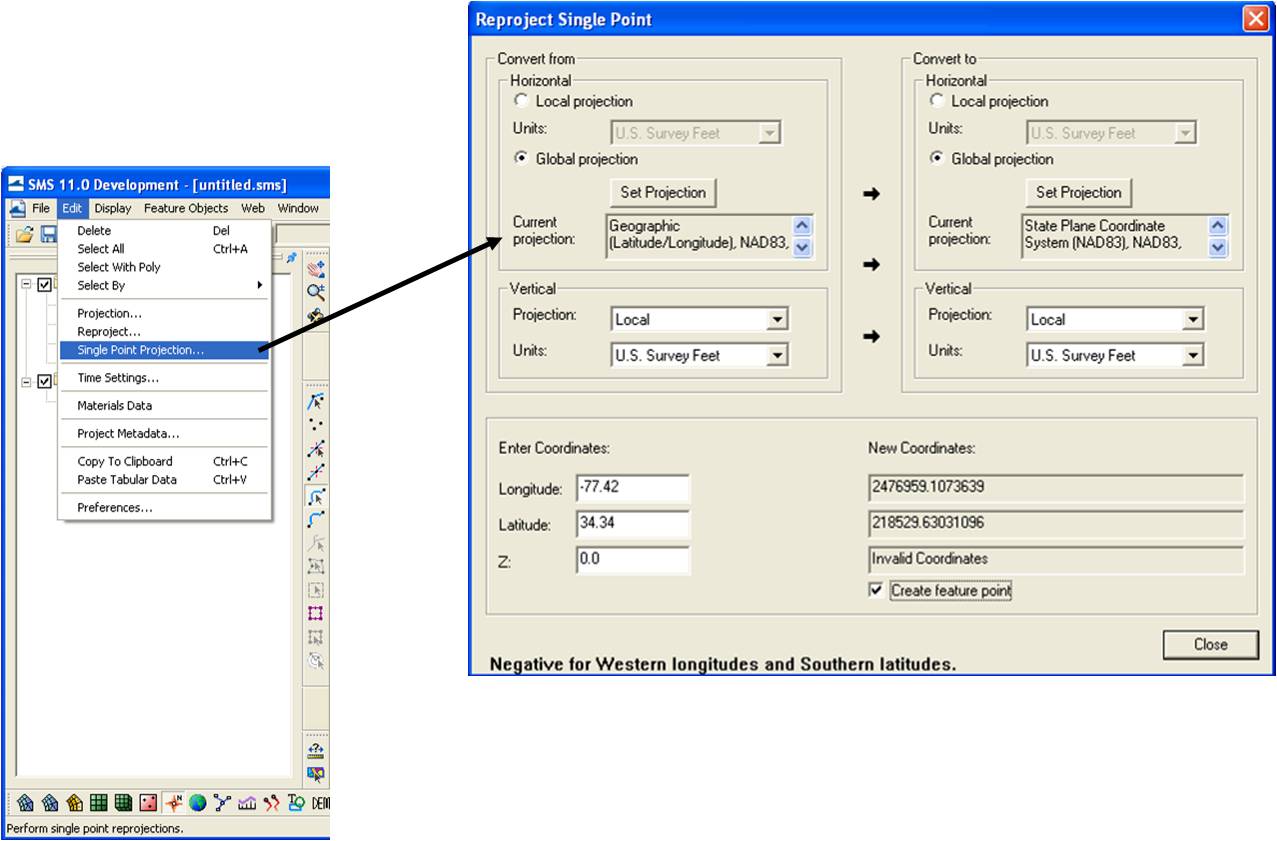Screen dimensions: 1277x841
Task: Select the Pan tool hand icon
Action: (316, 269)
